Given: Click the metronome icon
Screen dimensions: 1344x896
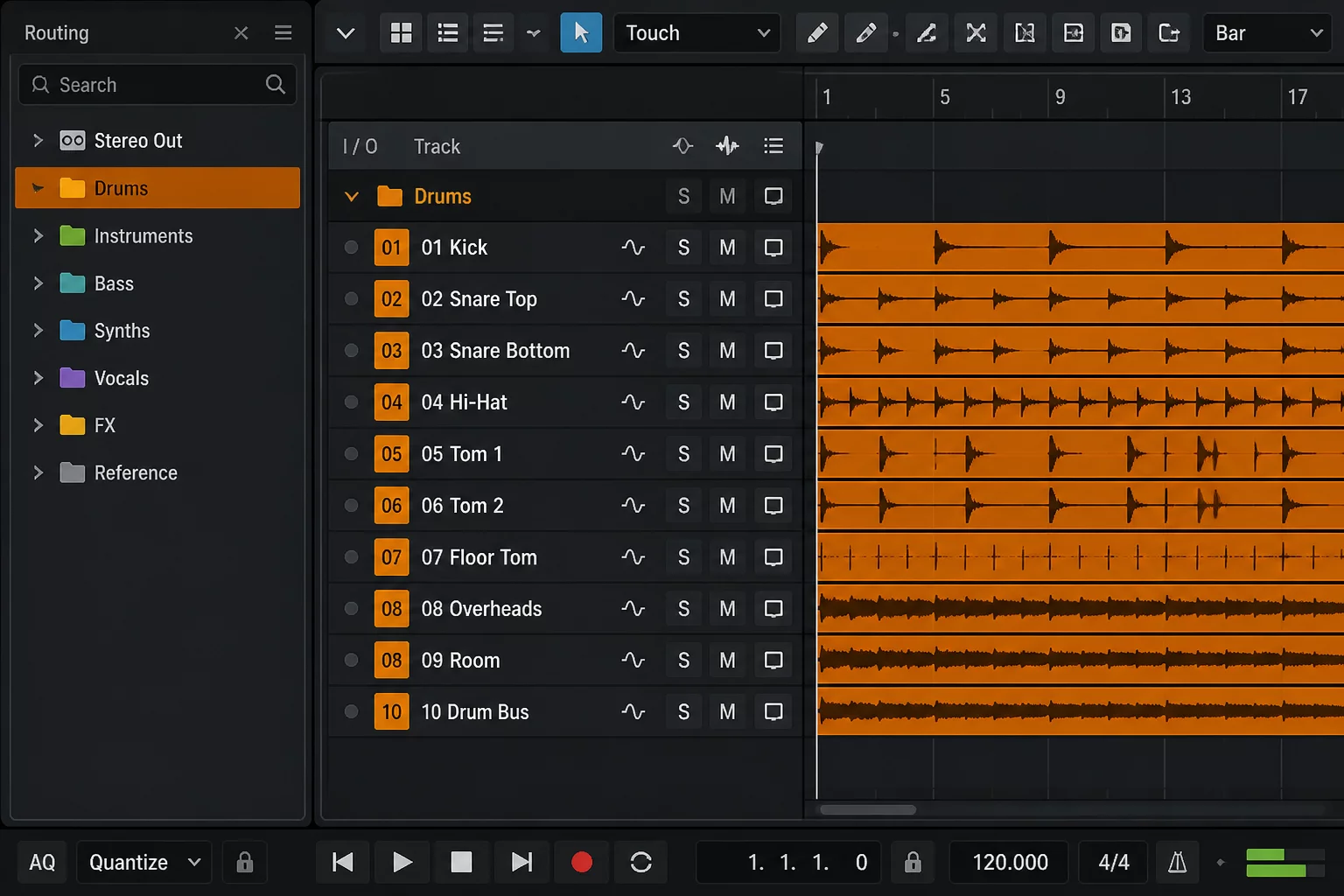Looking at the screenshot, I should pyautogui.click(x=1178, y=863).
